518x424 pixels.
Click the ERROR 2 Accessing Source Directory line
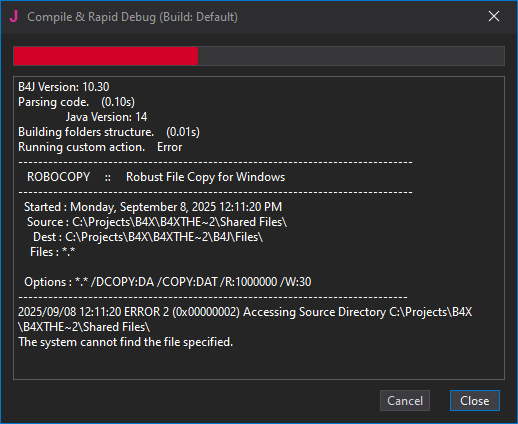point(245,319)
